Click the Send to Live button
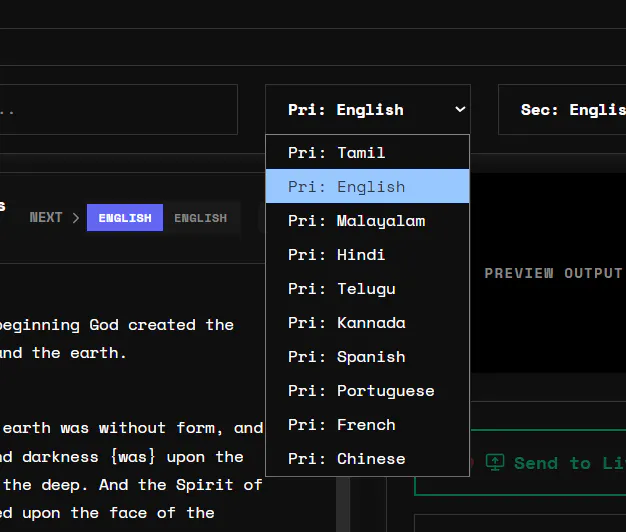The image size is (626, 532). (521, 463)
